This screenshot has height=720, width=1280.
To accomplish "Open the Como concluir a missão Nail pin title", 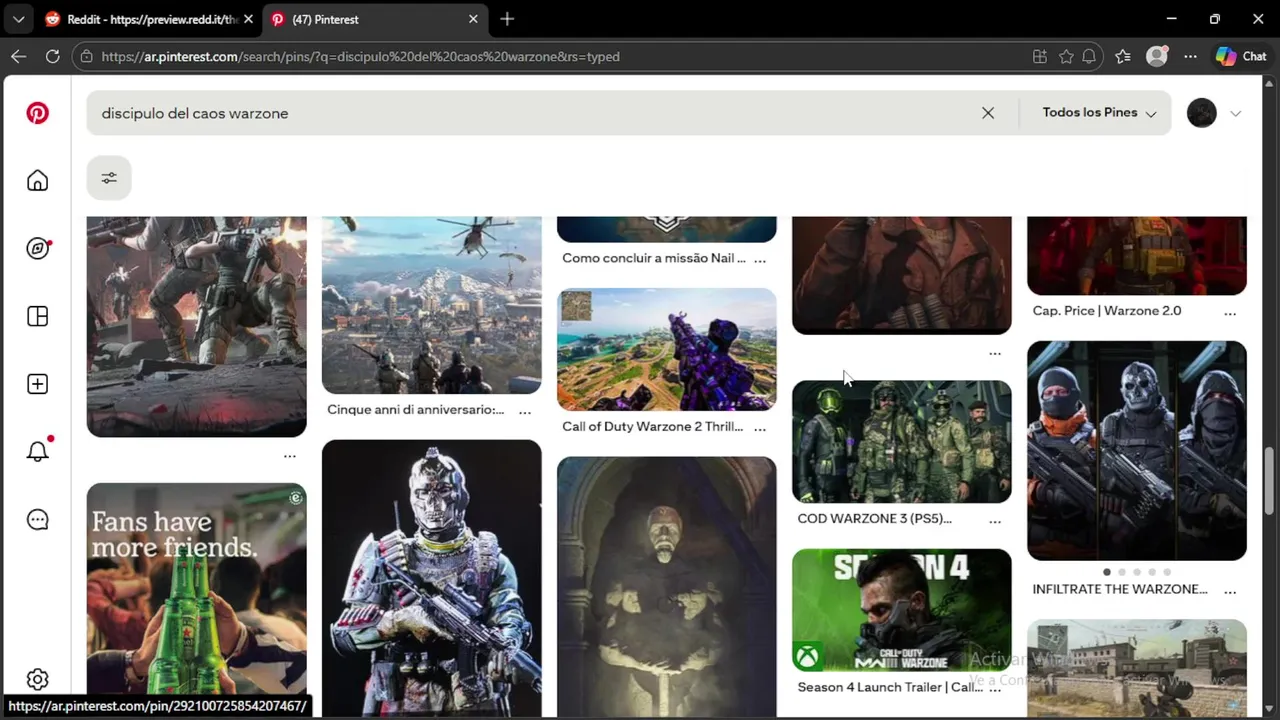I will [653, 258].
